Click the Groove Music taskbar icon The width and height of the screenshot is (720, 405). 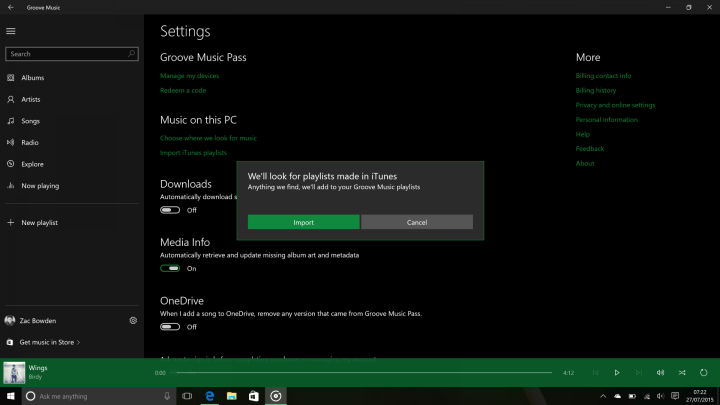tap(276, 396)
